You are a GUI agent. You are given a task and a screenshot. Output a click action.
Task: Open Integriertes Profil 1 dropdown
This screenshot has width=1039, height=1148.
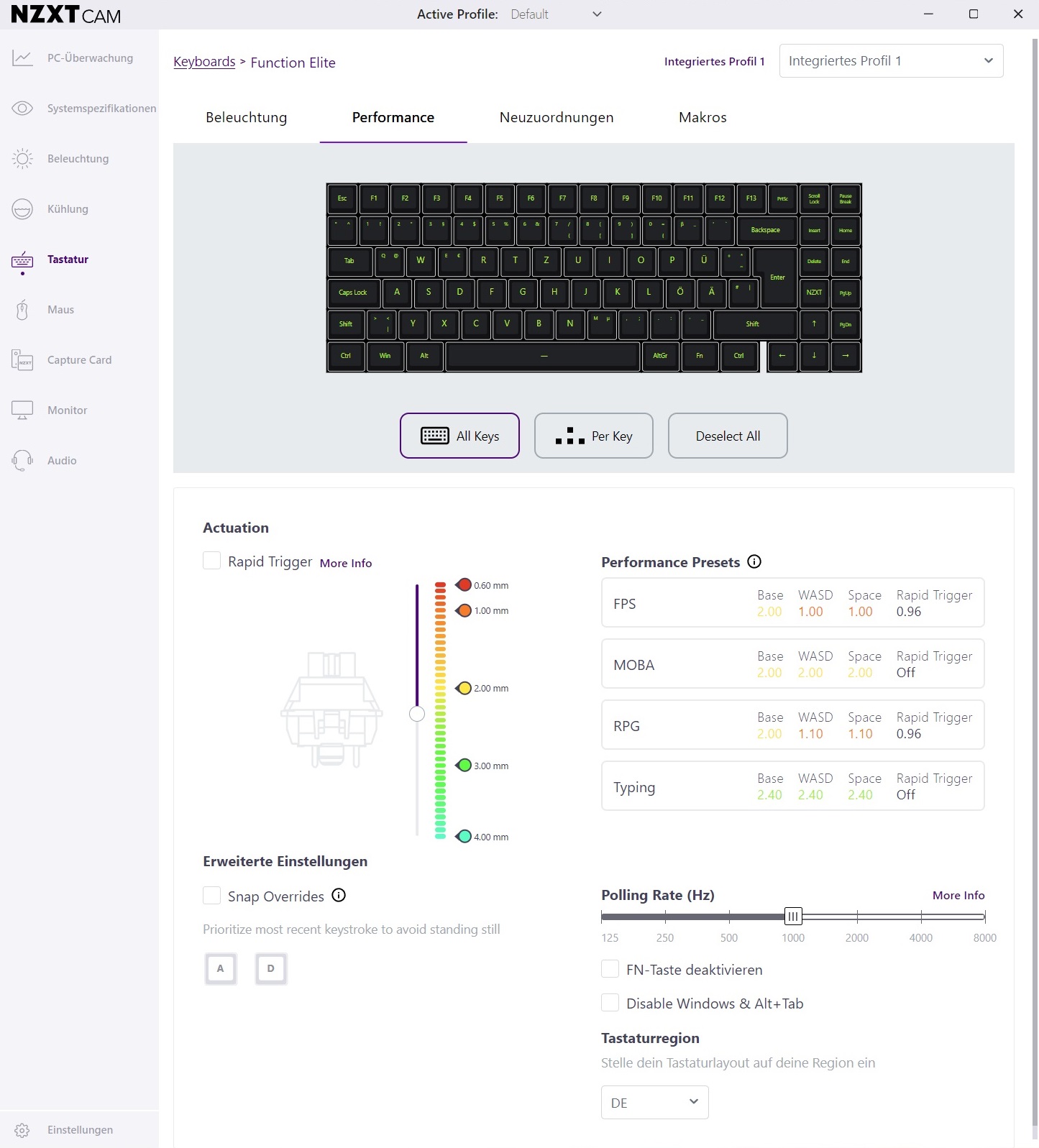891,61
